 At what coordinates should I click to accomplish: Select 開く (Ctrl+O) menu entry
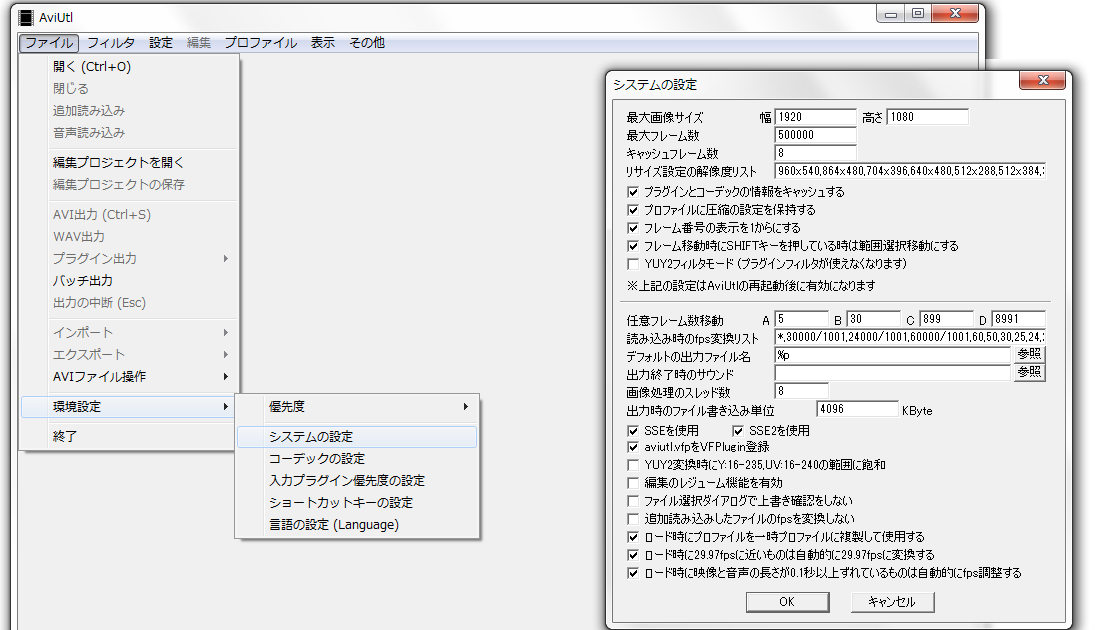(x=130, y=66)
